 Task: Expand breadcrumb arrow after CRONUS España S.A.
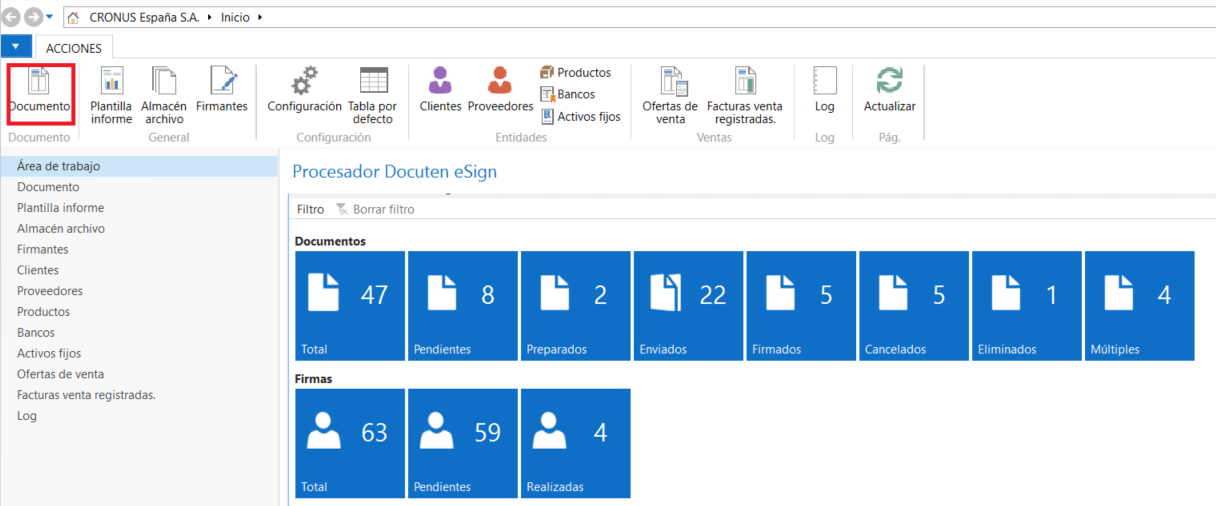210,18
